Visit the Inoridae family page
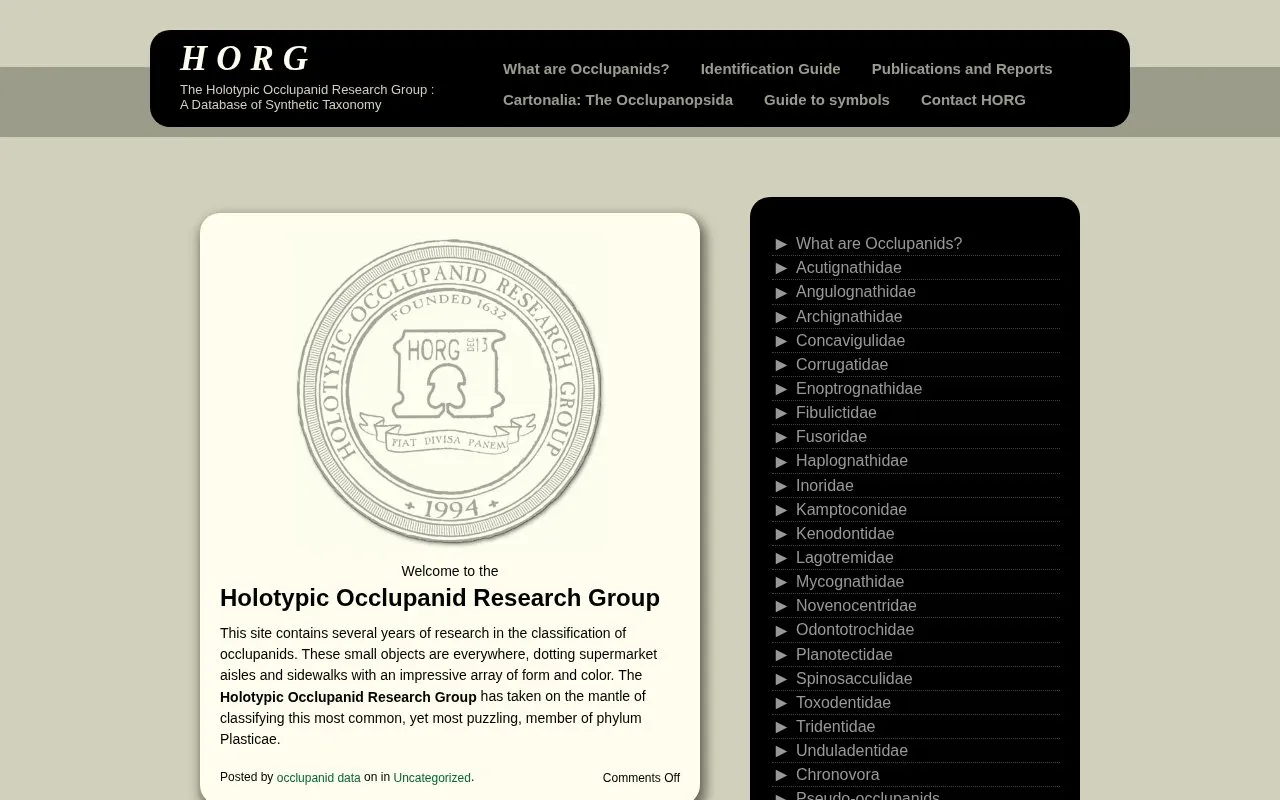 [825, 485]
